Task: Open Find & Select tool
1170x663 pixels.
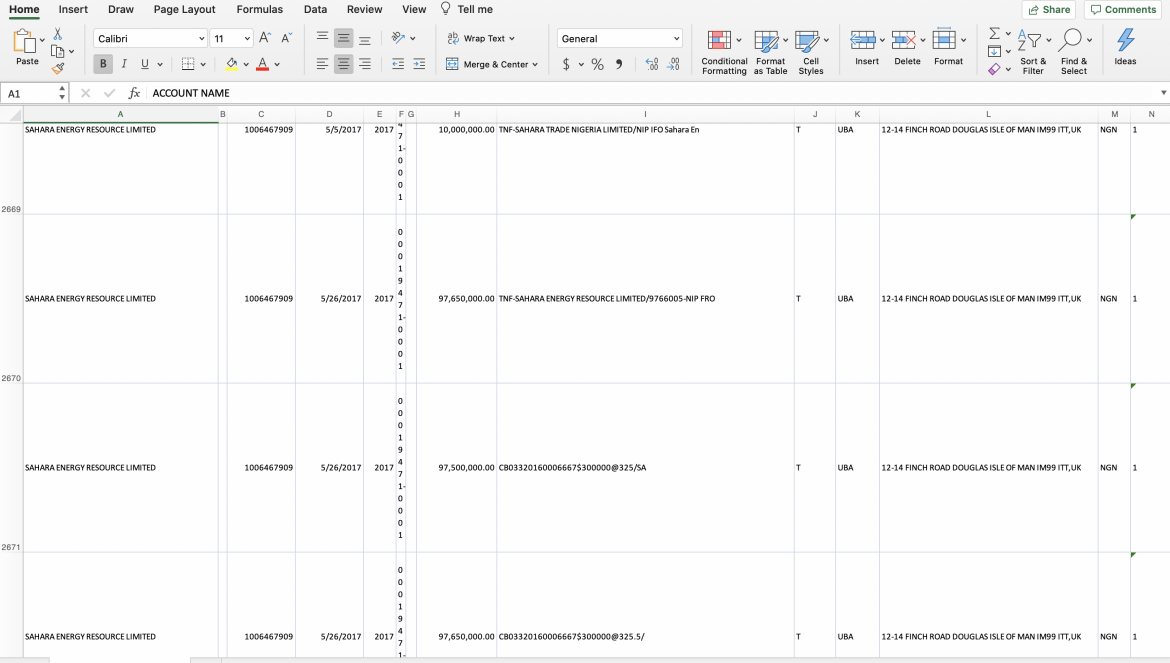Action: (x=1074, y=52)
